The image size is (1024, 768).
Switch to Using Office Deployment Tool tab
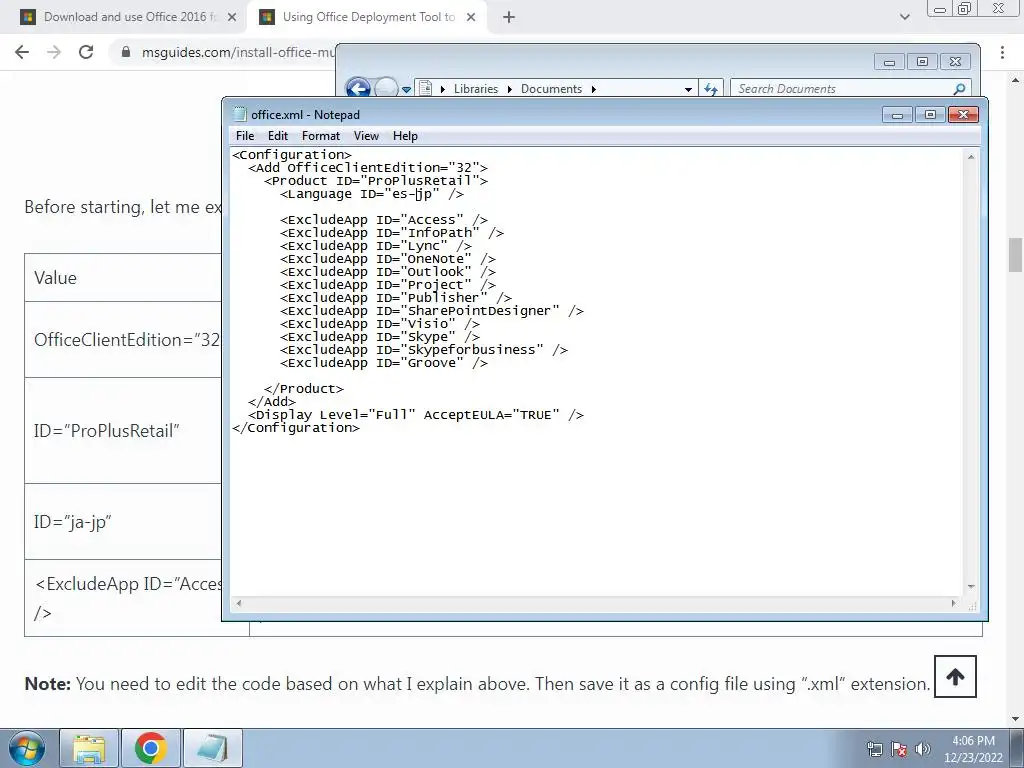[x=367, y=17]
